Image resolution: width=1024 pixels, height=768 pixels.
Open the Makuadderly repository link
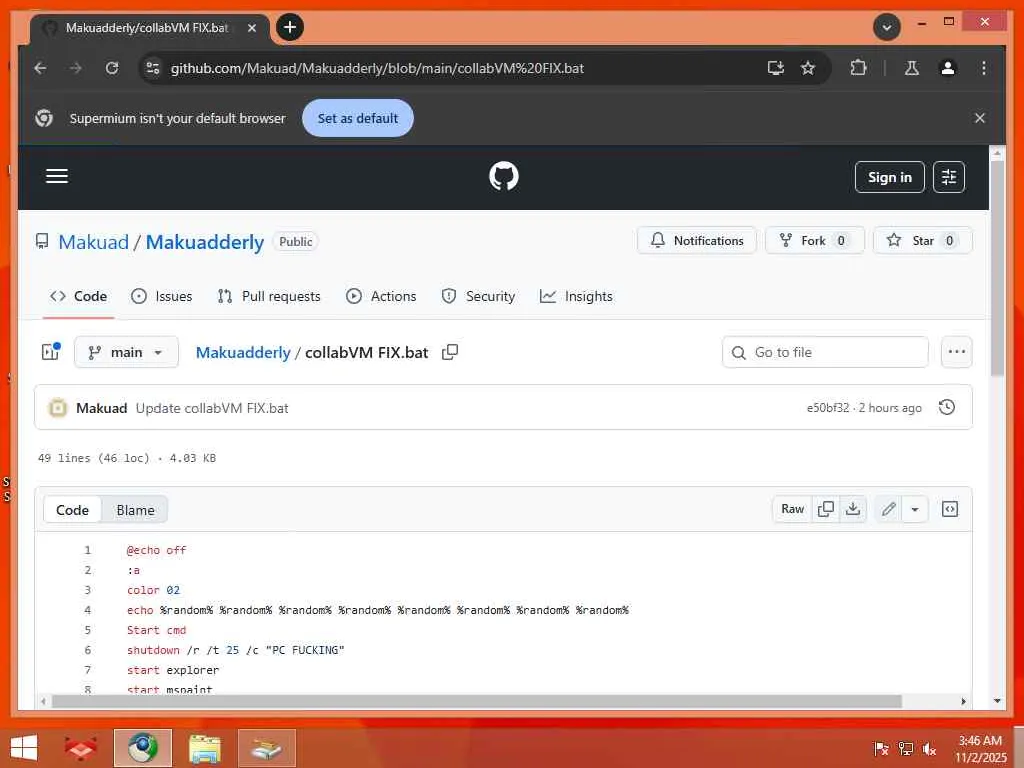point(204,242)
